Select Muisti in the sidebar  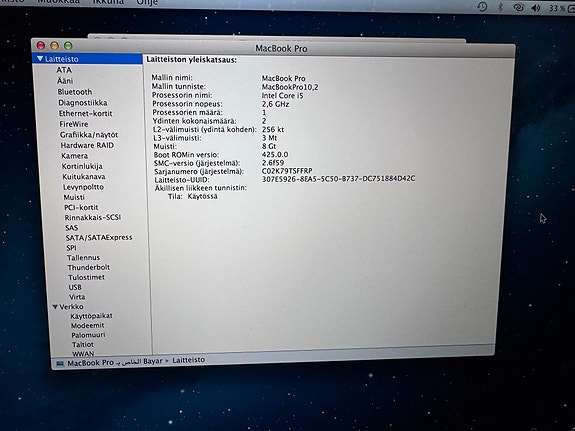point(74,197)
